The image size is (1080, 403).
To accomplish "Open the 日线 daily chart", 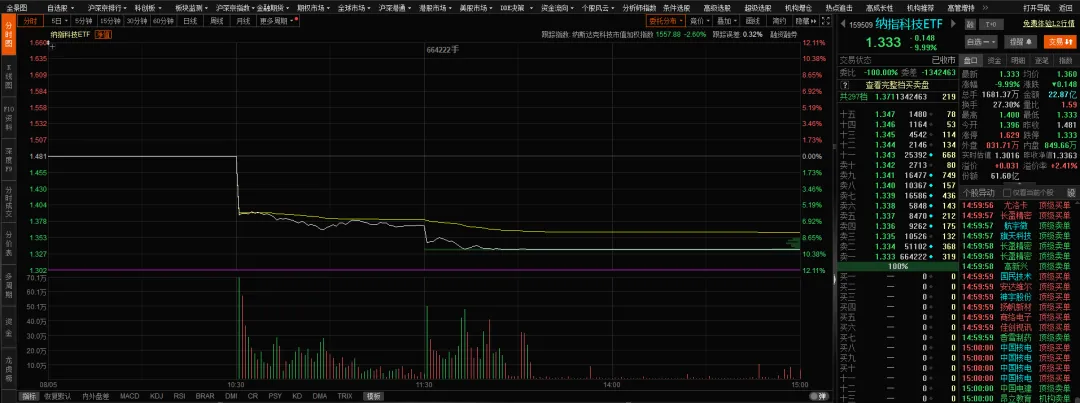I will click(x=190, y=21).
